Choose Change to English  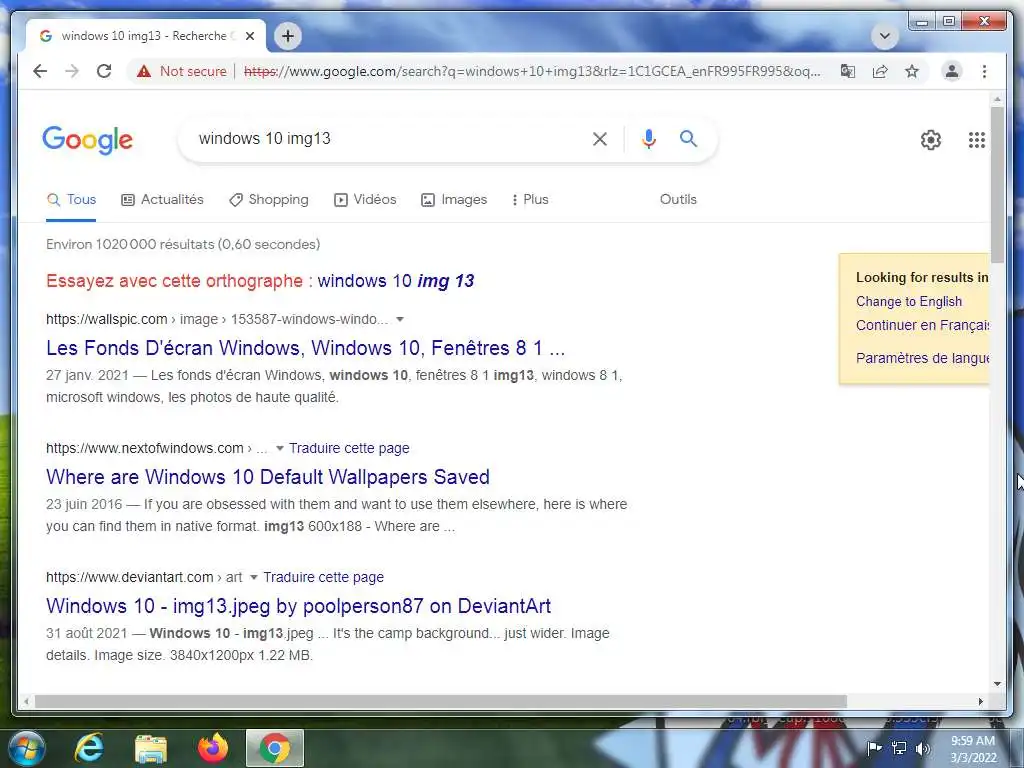[908, 302]
